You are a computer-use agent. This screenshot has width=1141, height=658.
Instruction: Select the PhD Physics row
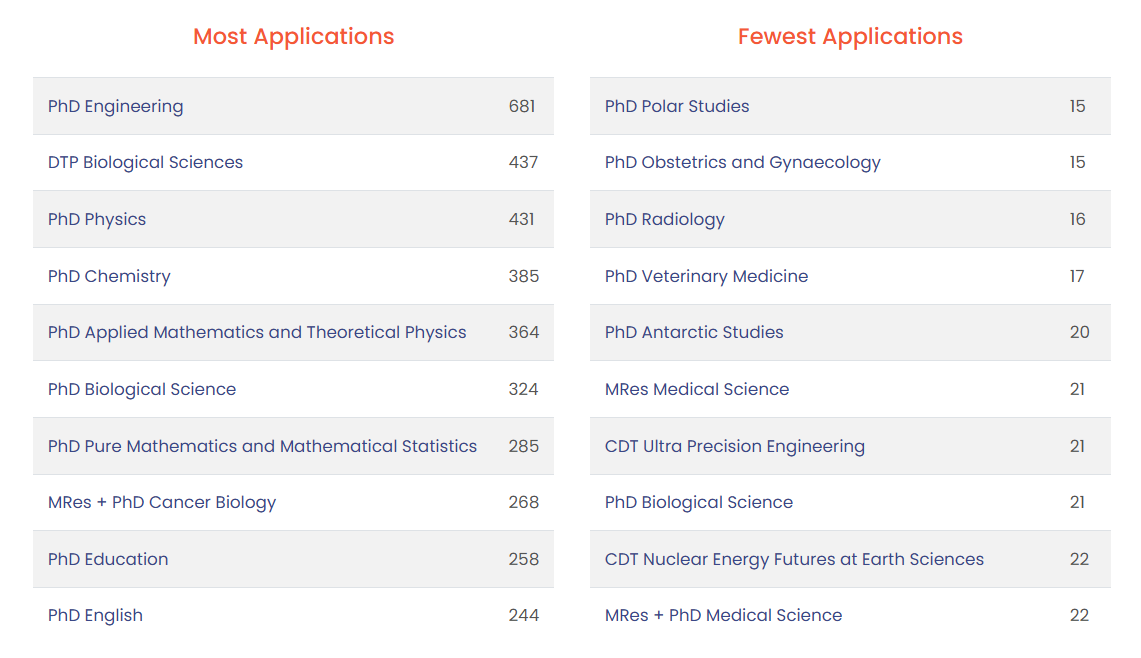(293, 219)
